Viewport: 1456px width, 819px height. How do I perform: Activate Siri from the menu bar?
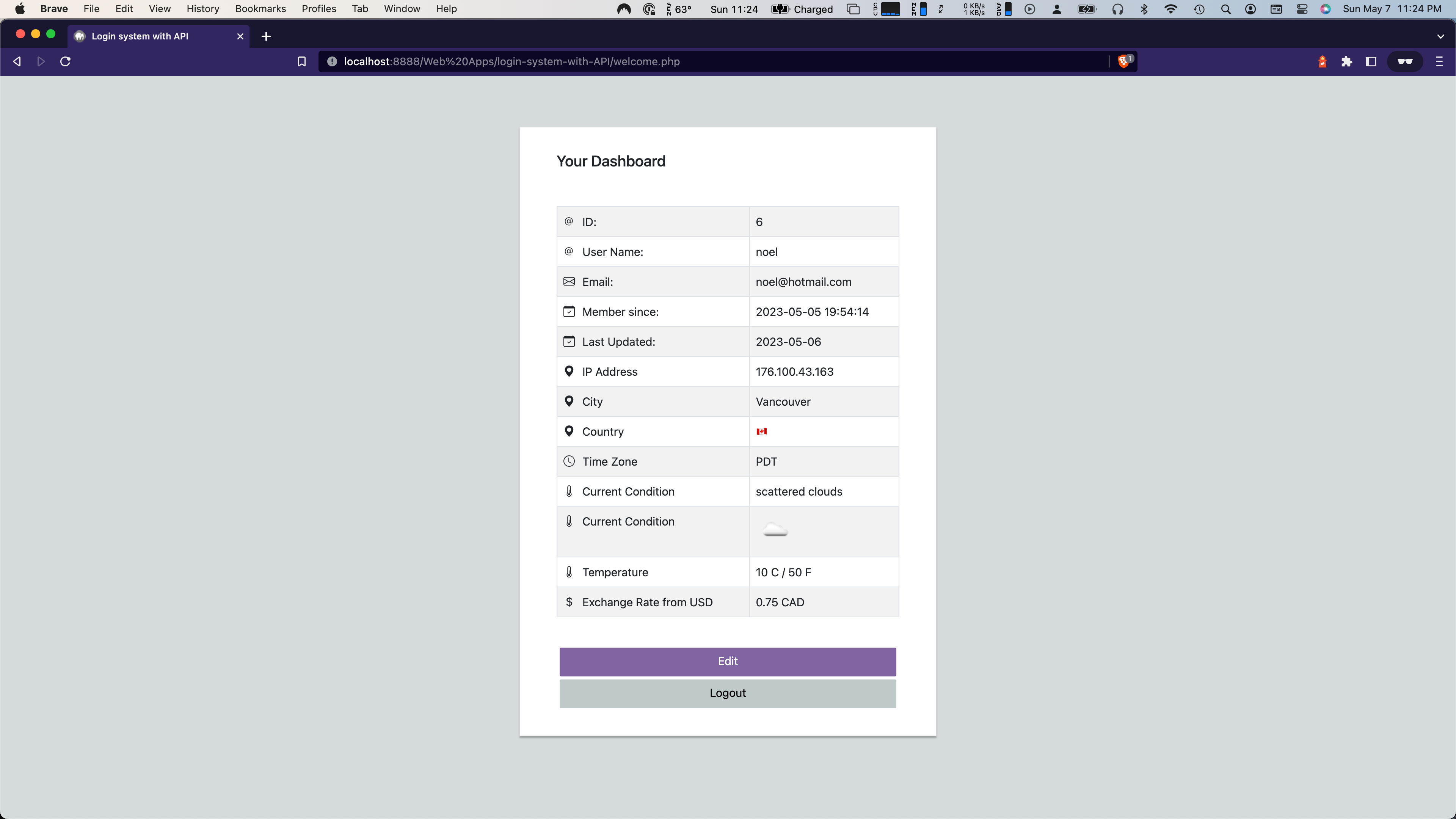(x=1326, y=9)
